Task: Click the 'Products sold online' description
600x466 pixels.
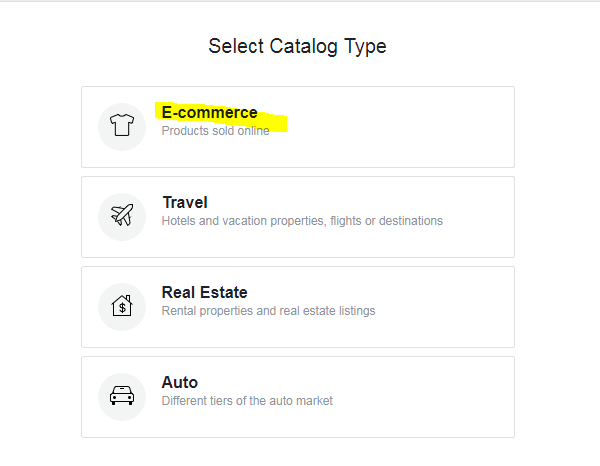Action: (x=215, y=131)
